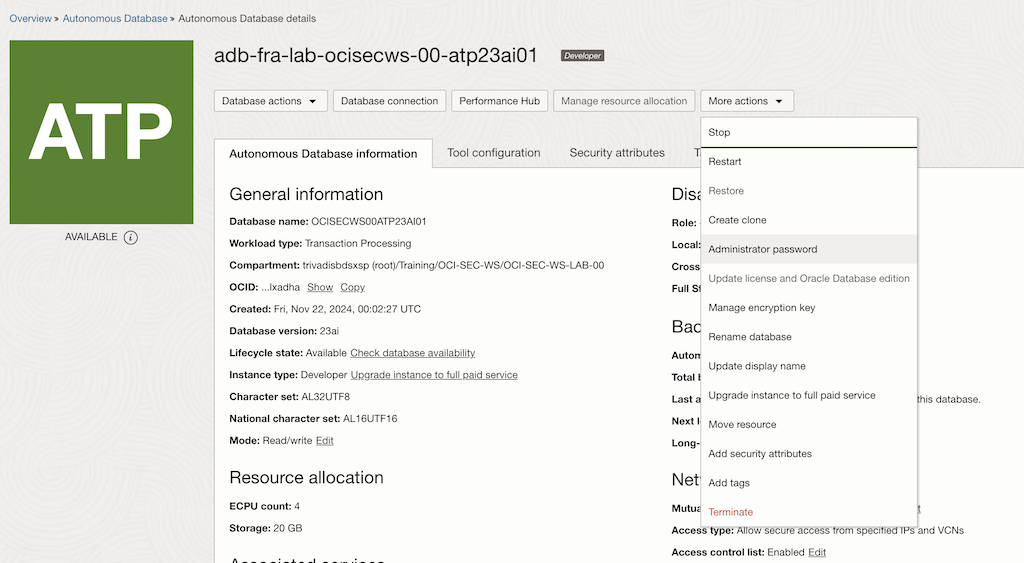This screenshot has height=563, width=1024.
Task: Click the large green ATP database logo
Action: 101,132
